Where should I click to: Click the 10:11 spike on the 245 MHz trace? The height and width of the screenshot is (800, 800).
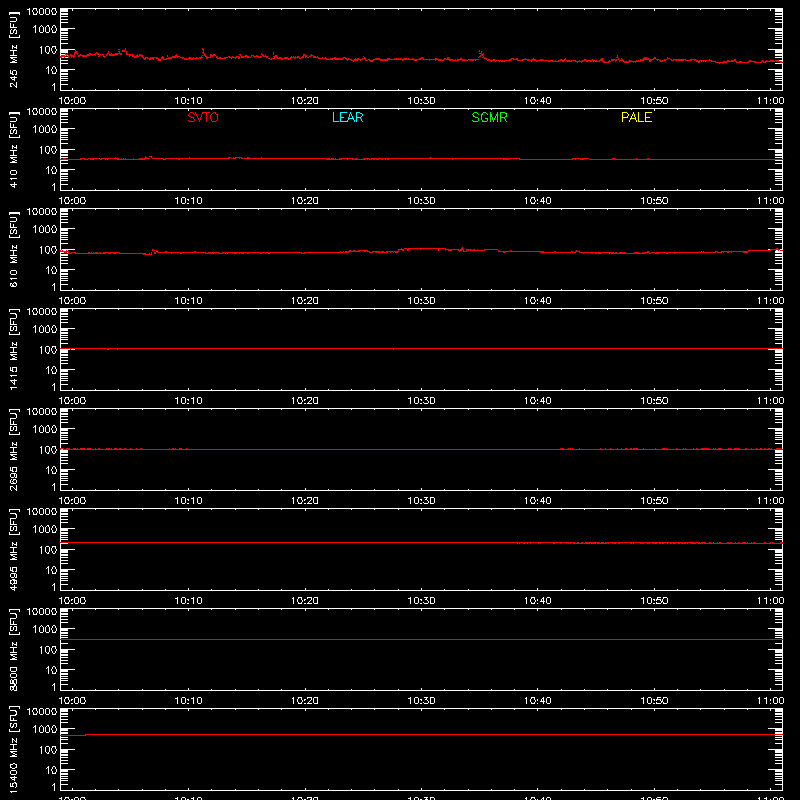pos(204,53)
